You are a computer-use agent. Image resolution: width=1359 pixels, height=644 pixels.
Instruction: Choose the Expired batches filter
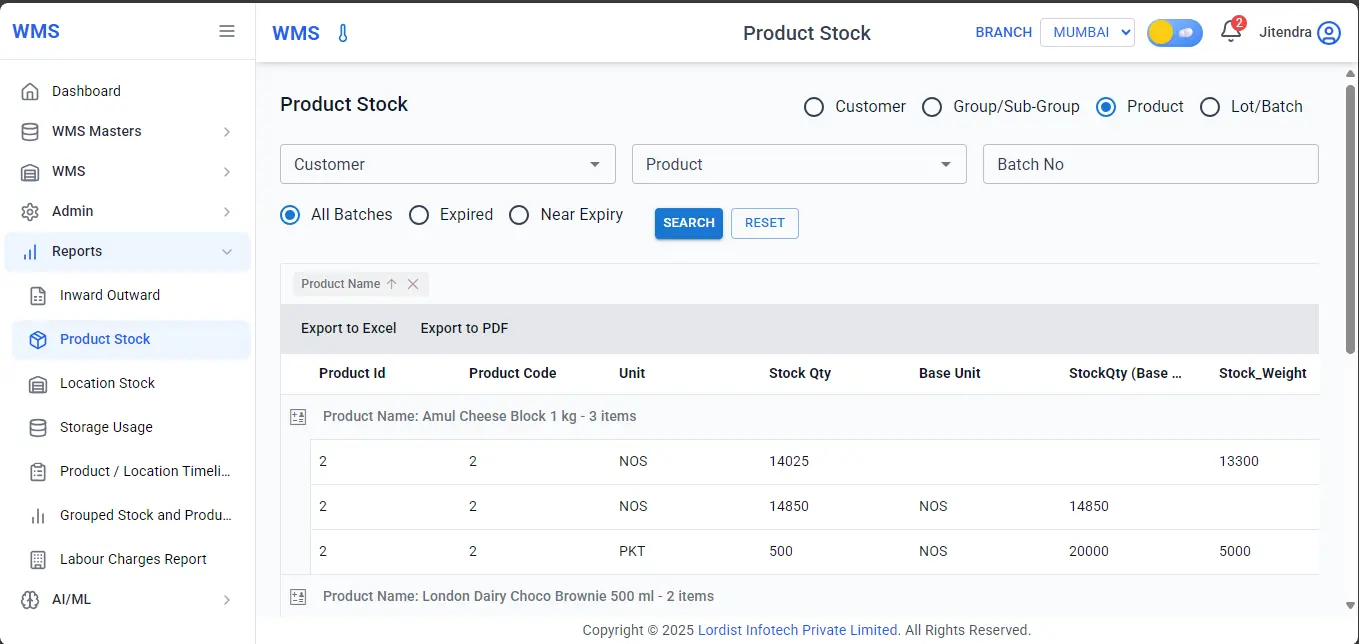[x=419, y=215]
